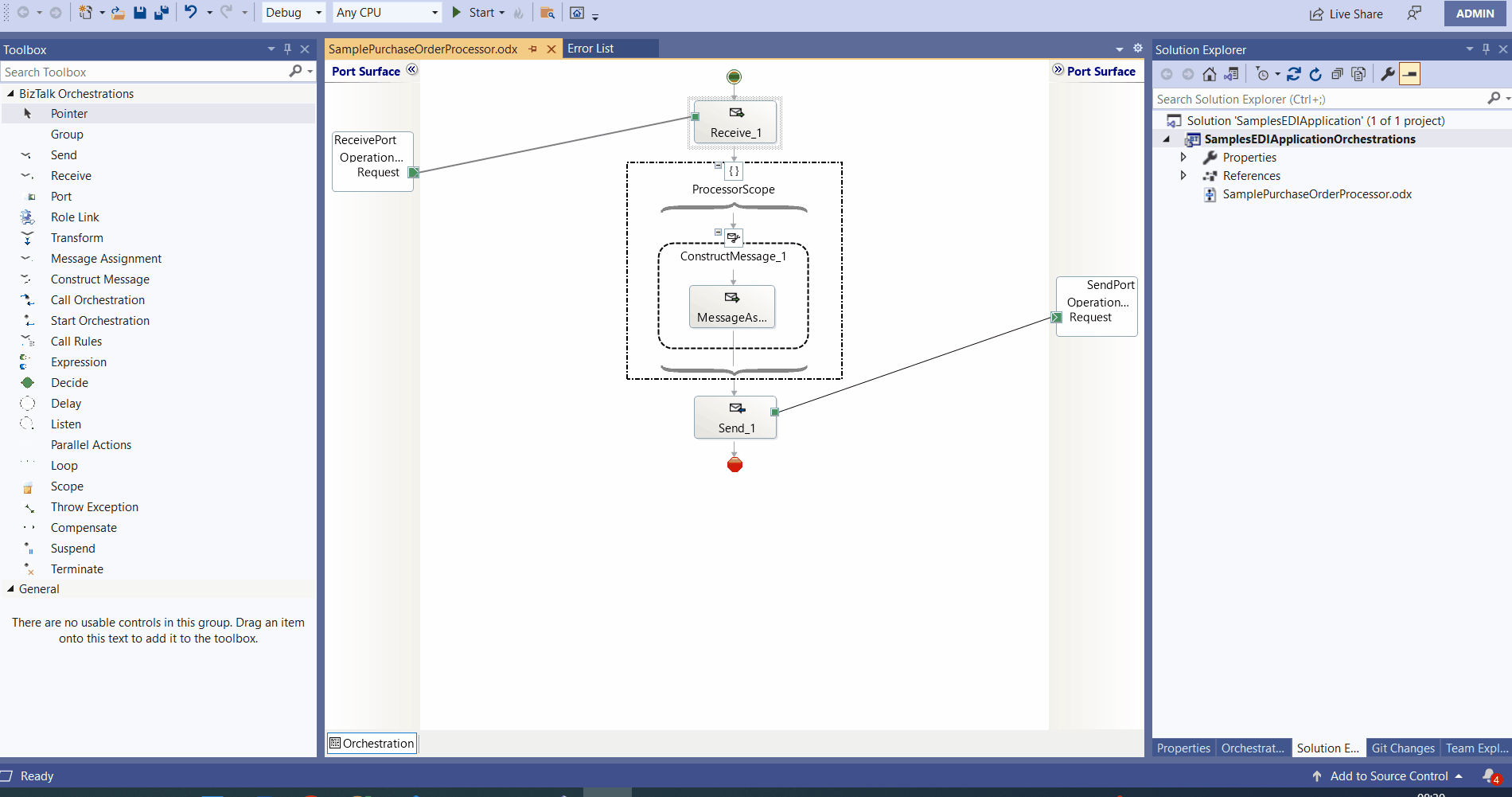Collapse the ProcessorScope shape
The height and width of the screenshot is (797, 1512).
[x=718, y=166]
